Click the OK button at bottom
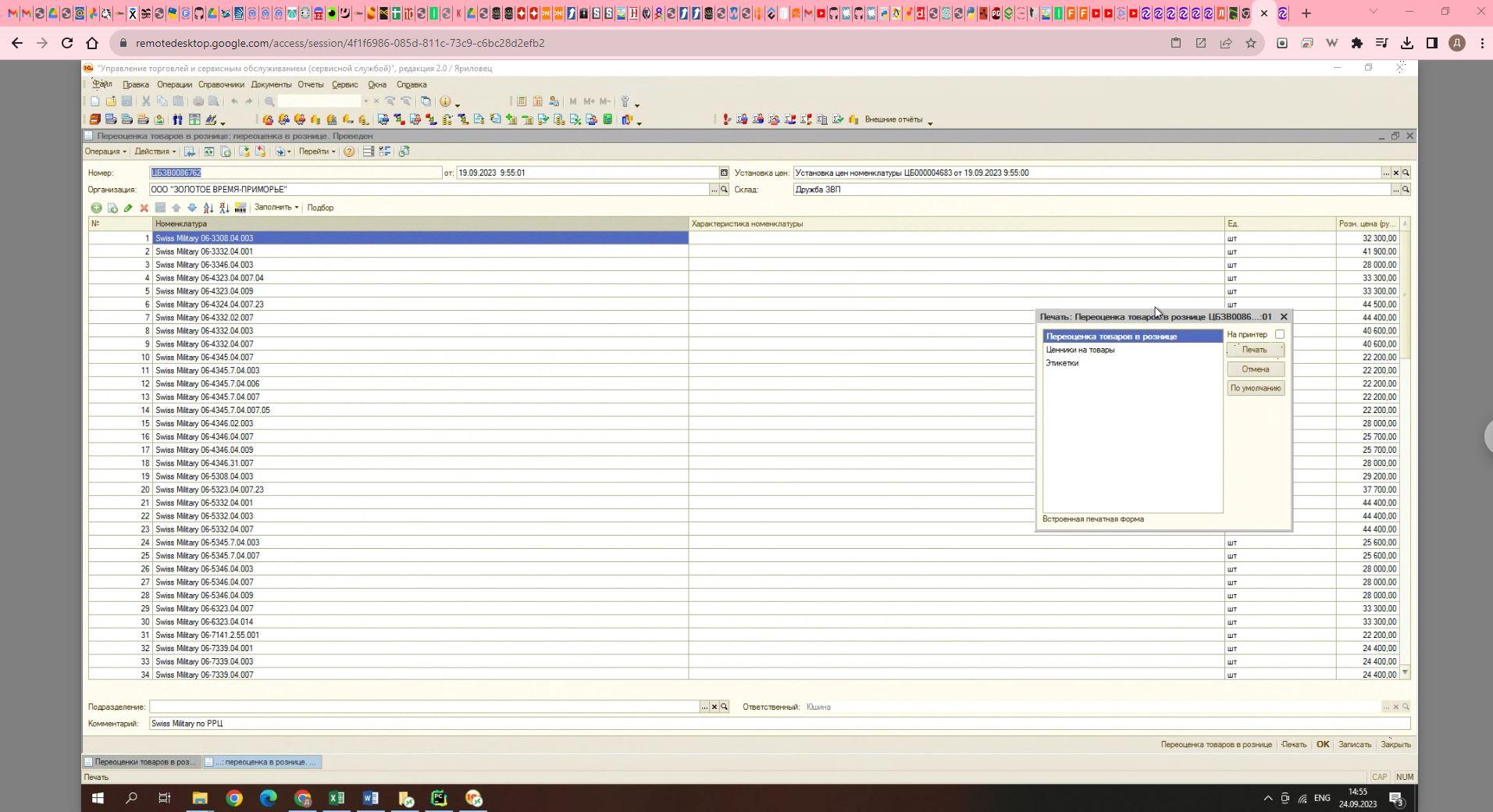1493x812 pixels. click(1323, 745)
